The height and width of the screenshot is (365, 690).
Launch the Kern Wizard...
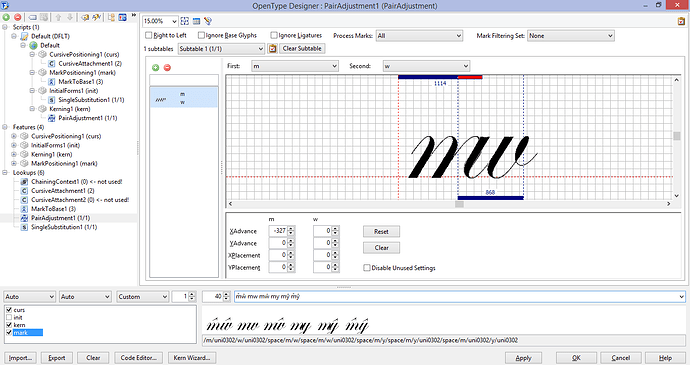pos(191,358)
